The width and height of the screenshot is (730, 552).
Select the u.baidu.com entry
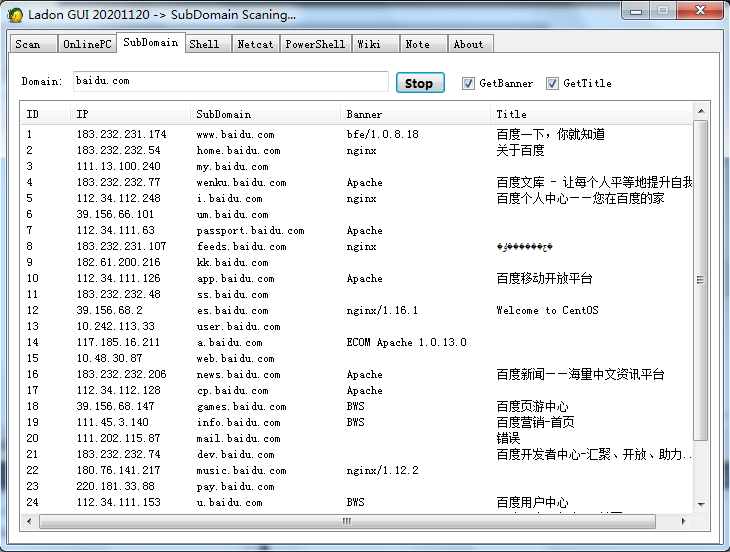pos(357,502)
